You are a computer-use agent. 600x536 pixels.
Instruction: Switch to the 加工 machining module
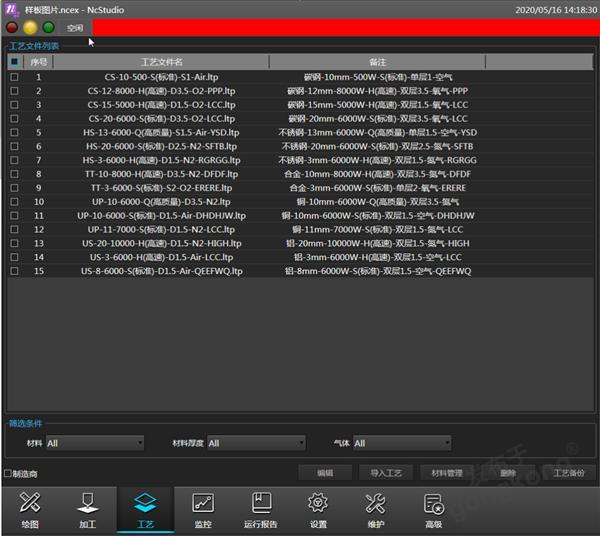(87, 509)
